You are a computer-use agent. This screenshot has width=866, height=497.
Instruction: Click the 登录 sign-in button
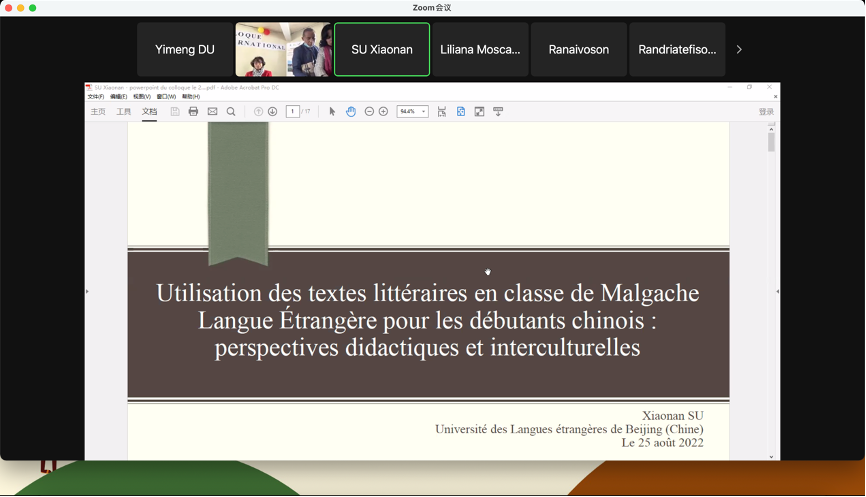[765, 112]
